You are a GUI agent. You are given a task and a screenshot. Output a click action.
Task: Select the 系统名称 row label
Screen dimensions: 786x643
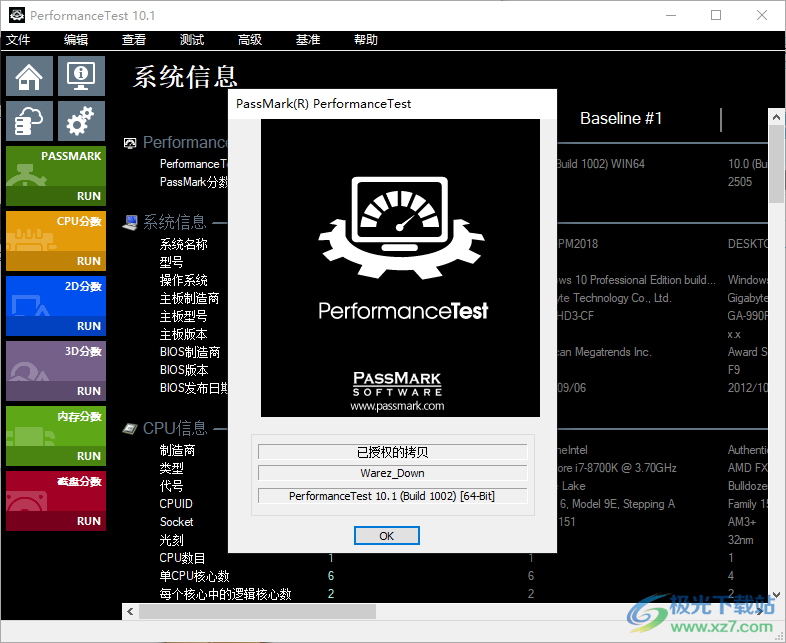183,244
